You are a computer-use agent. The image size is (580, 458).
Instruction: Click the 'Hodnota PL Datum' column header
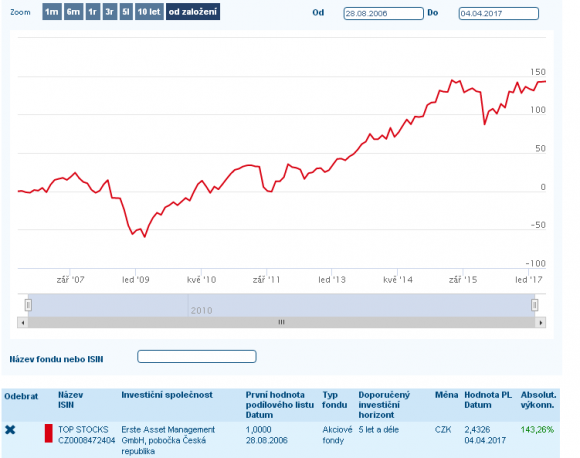(488, 400)
